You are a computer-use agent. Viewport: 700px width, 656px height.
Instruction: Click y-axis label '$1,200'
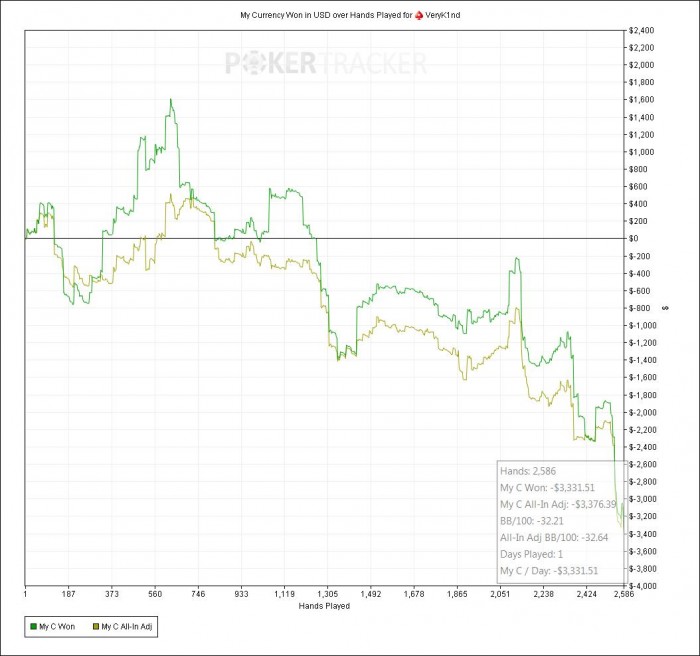(x=642, y=134)
